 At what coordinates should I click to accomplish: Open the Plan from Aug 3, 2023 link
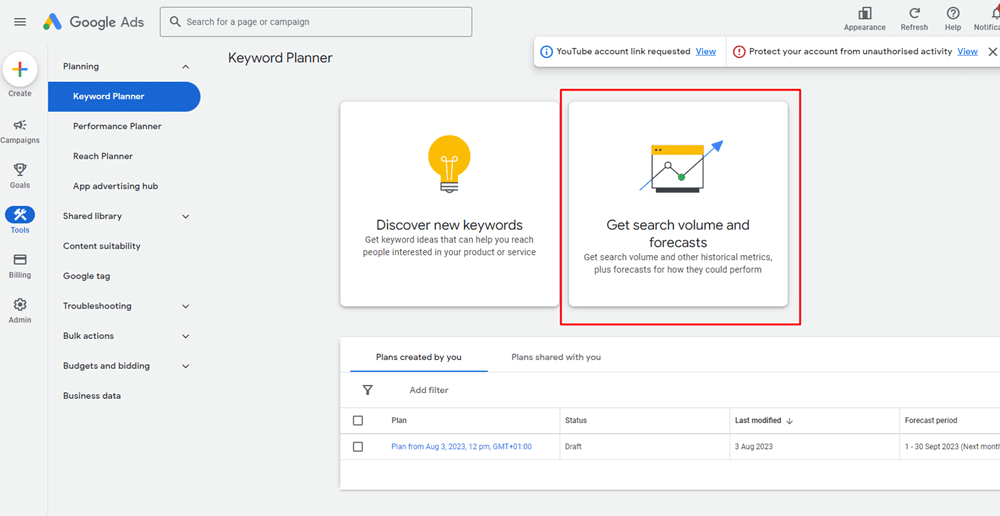pos(462,446)
